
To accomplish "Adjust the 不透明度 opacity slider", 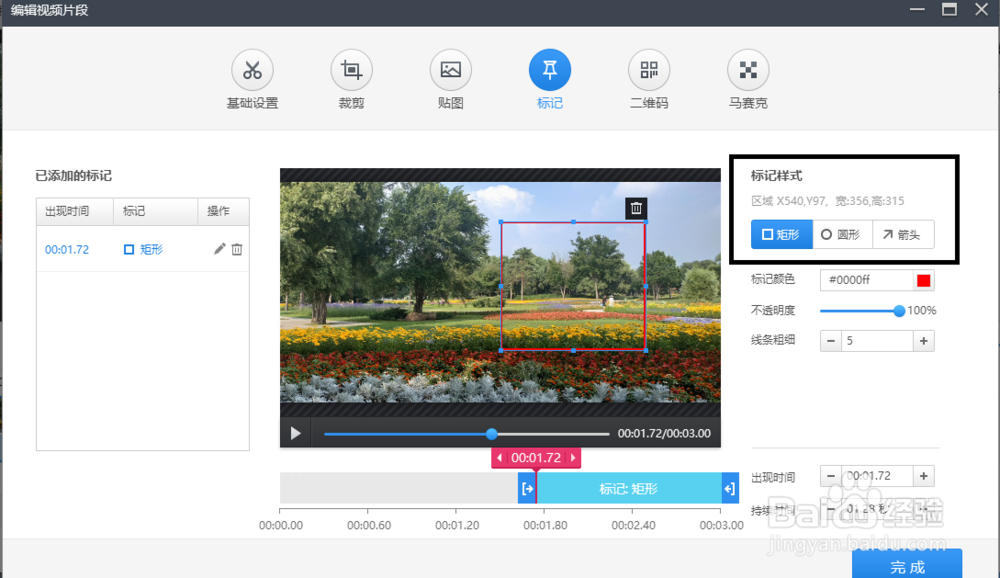I will 901,310.
